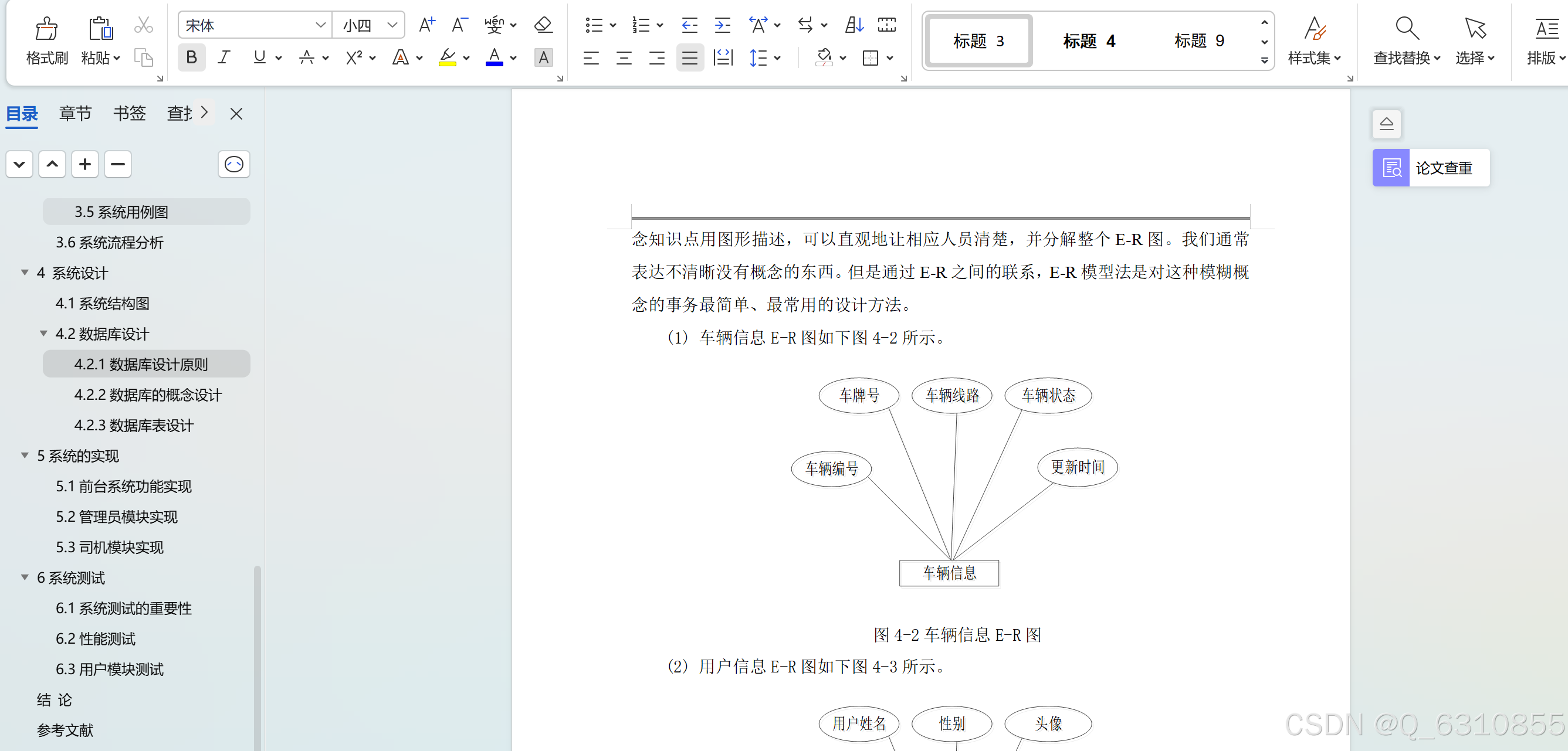Toggle bold formatting

[192, 58]
